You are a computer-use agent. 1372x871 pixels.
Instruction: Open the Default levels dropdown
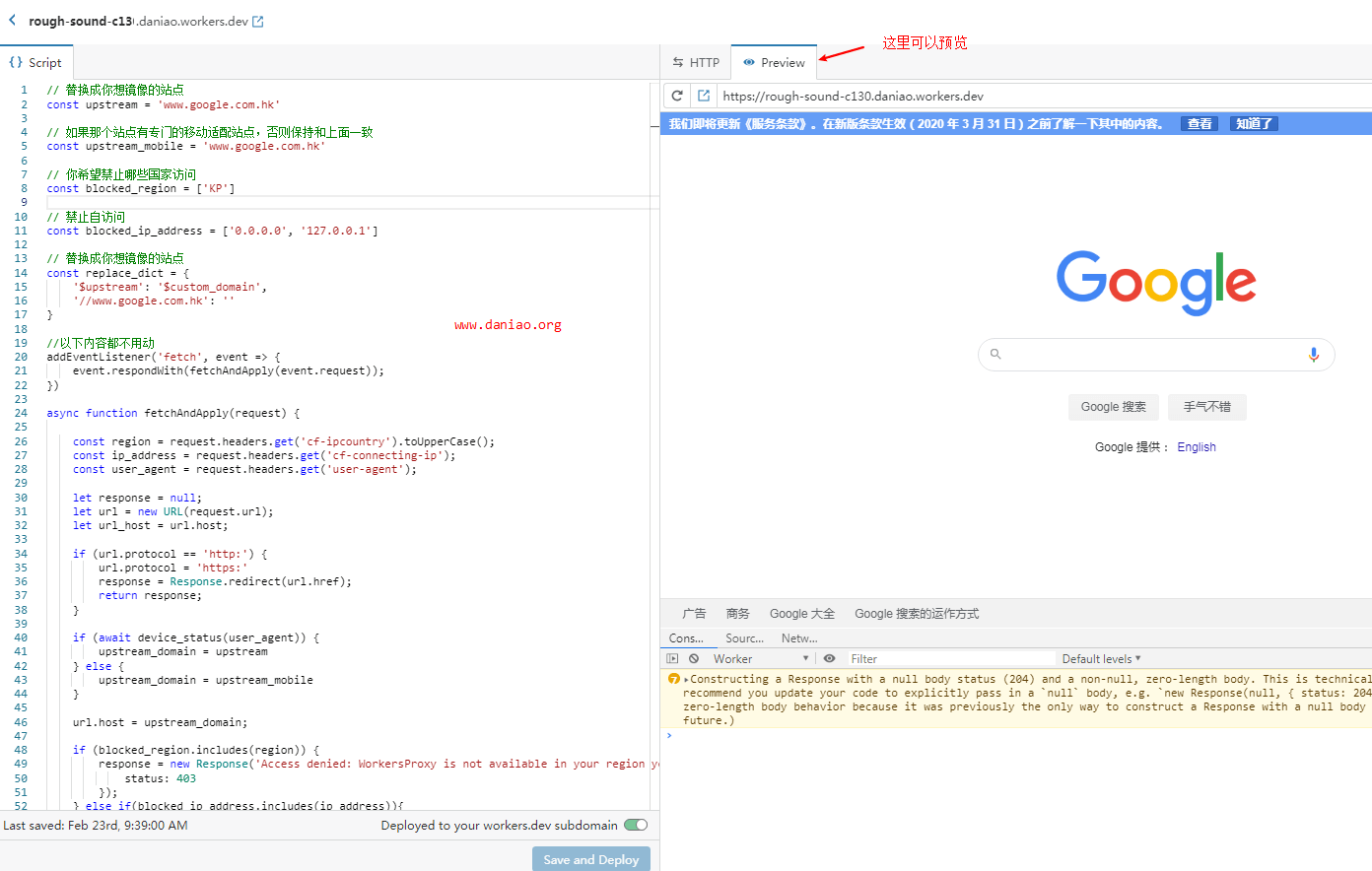point(1101,659)
